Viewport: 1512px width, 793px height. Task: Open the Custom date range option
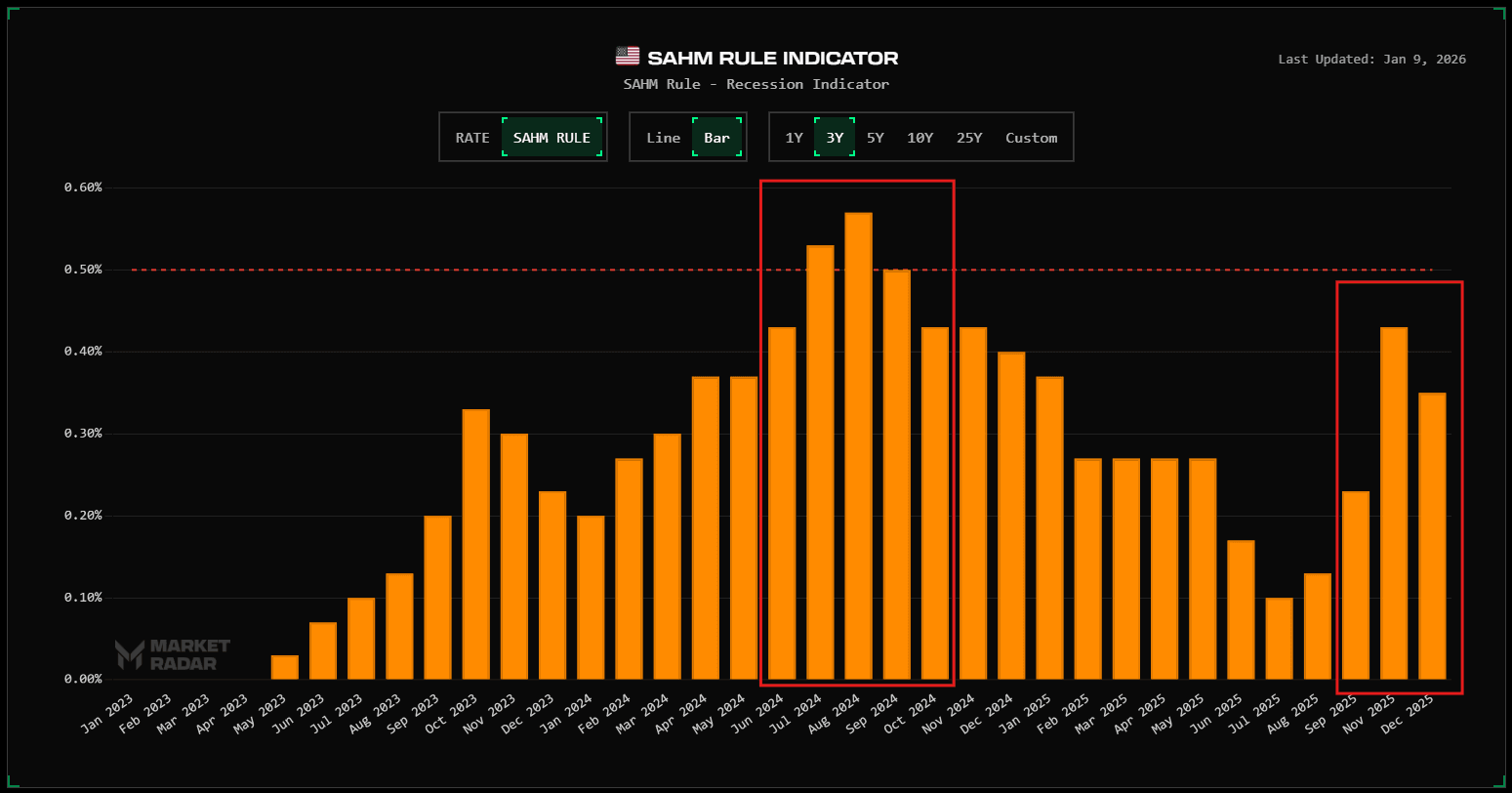click(x=1031, y=138)
